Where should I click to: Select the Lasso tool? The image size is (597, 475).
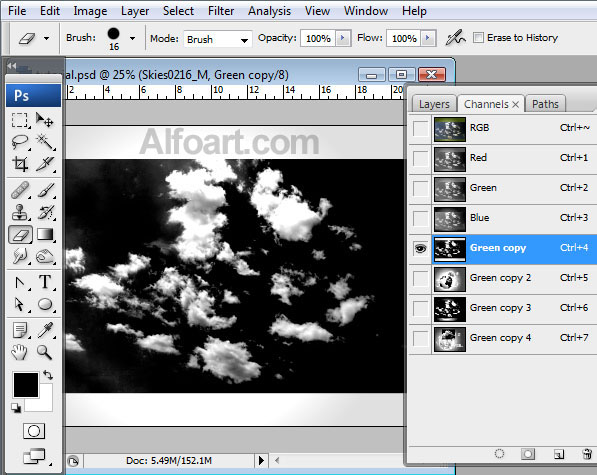click(20, 142)
